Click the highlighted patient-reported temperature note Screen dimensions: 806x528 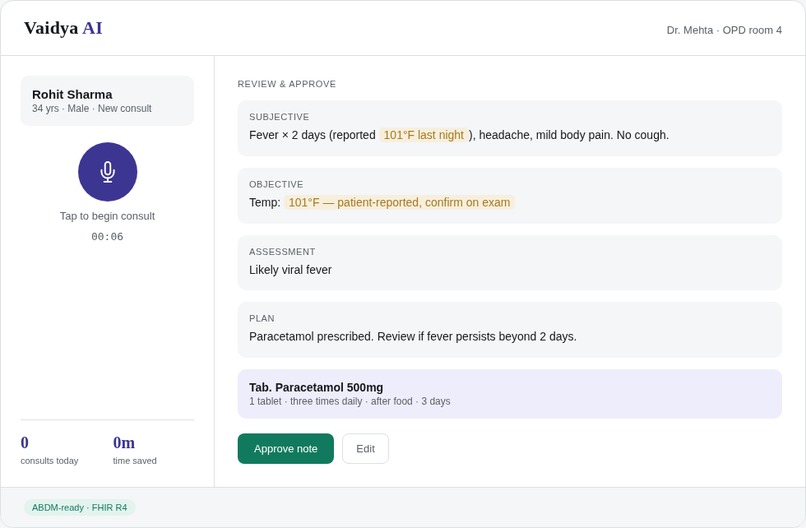399,203
